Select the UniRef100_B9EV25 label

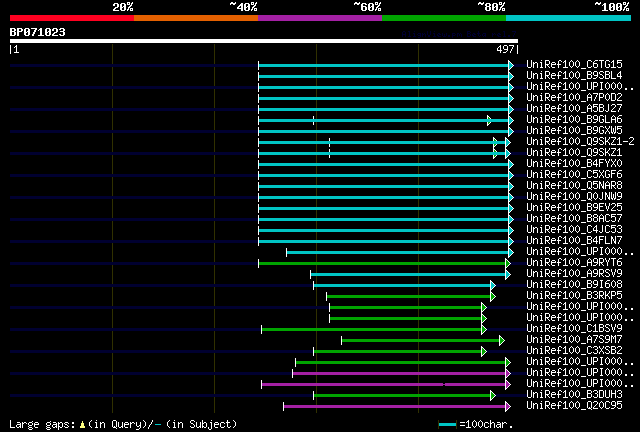[574, 207]
